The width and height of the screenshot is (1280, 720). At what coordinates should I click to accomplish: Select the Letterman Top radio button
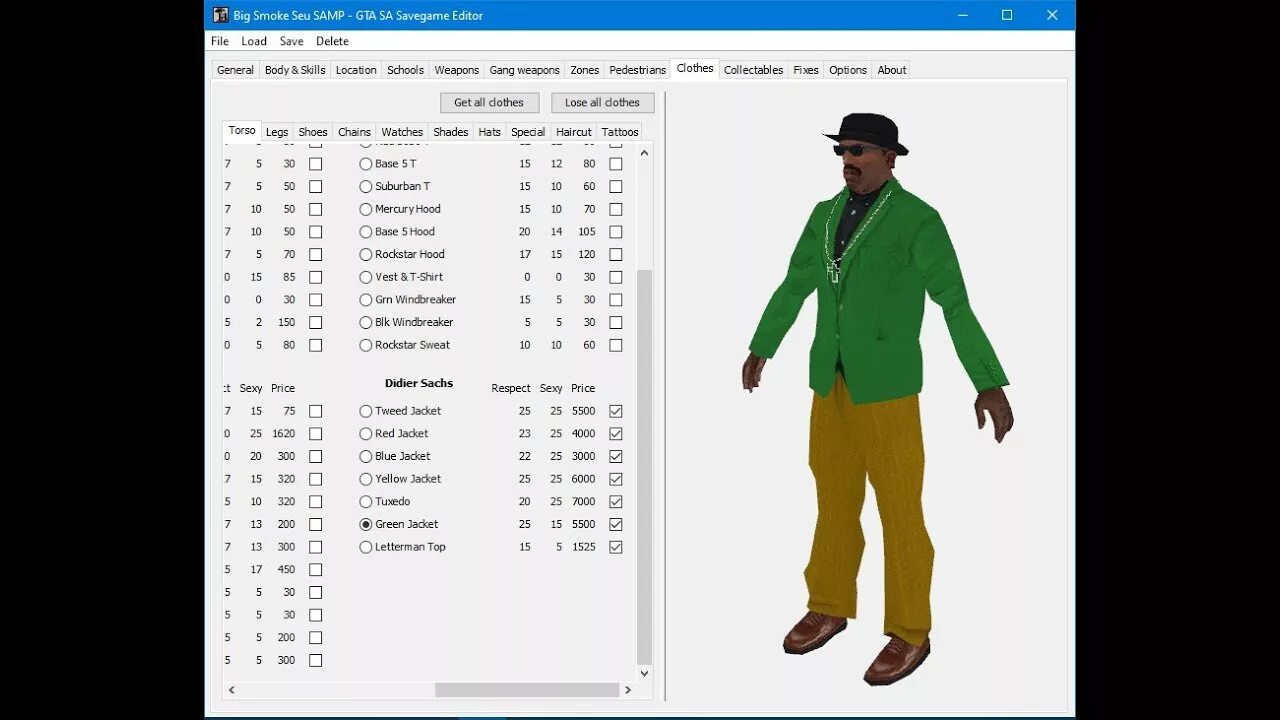click(366, 547)
